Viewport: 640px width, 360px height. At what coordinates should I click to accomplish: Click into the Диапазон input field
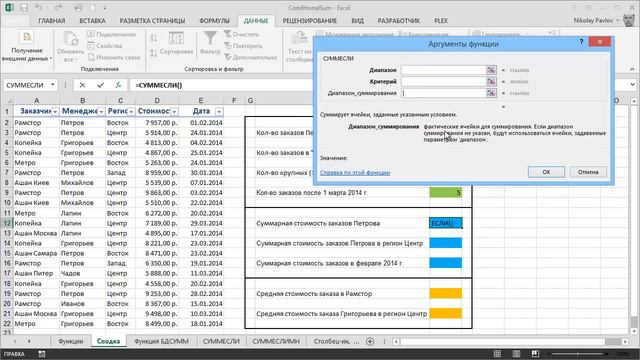(443, 70)
